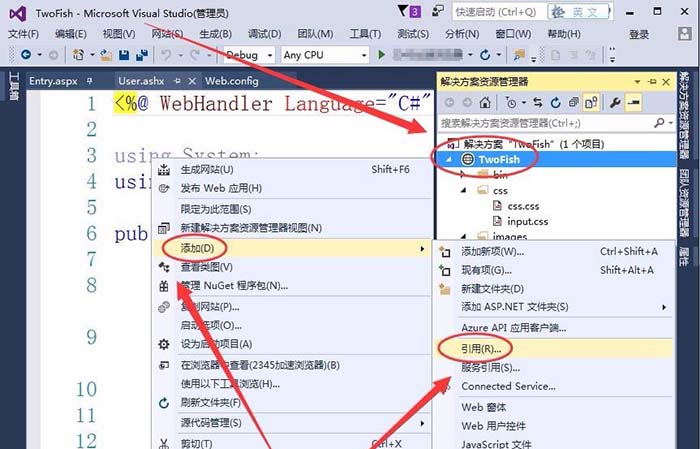Click the open file toolbar icon
This screenshot has width=700, height=449.
pos(106,55)
